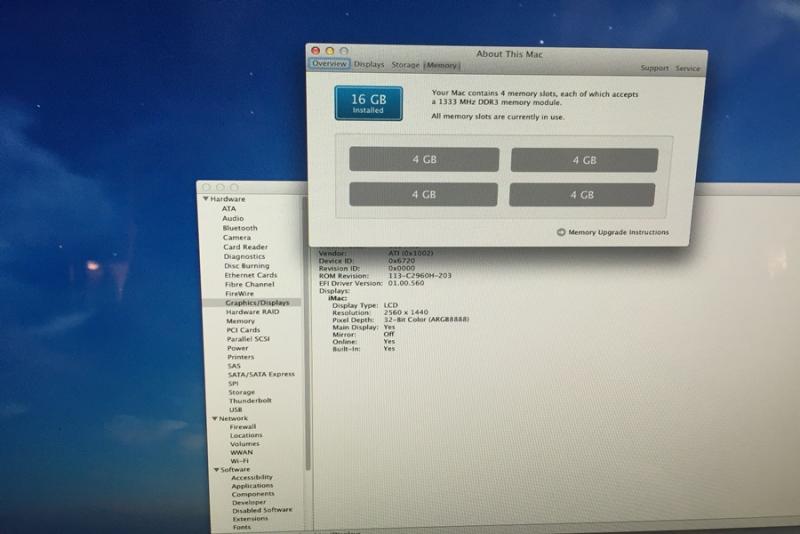Select Graphics/Displays in the sidebar
The height and width of the screenshot is (534, 800).
pos(257,302)
